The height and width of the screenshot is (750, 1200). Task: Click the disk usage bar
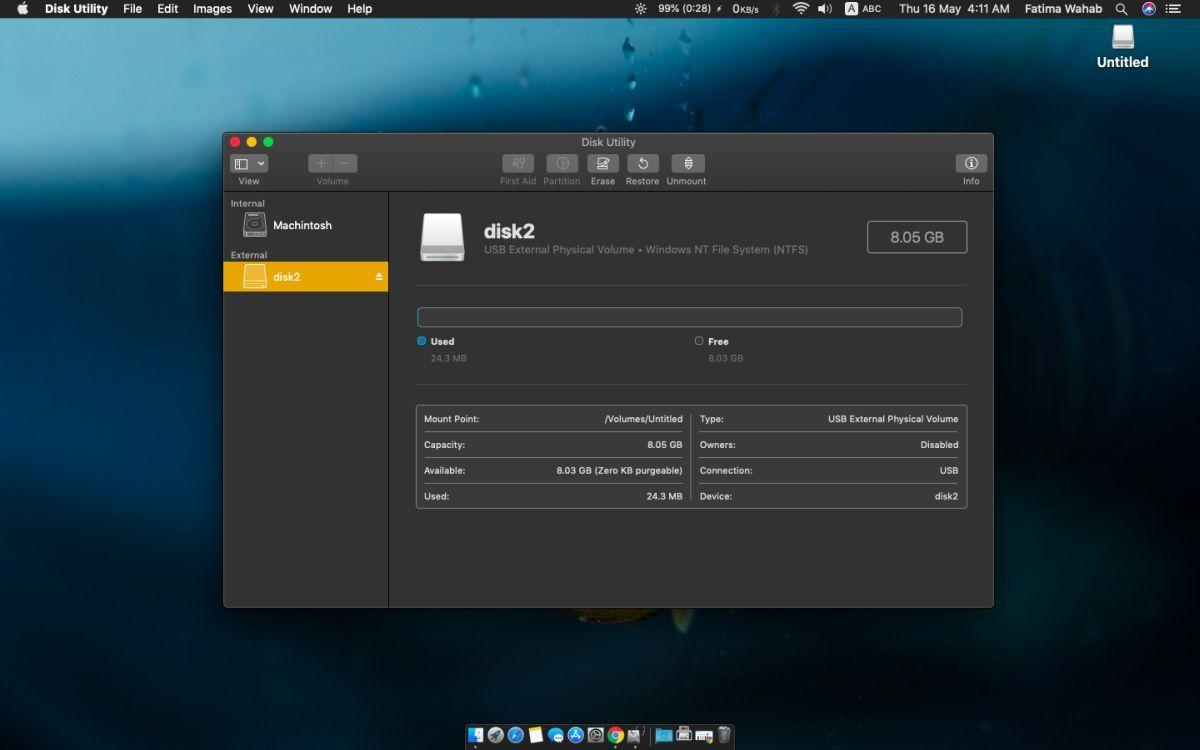689,317
